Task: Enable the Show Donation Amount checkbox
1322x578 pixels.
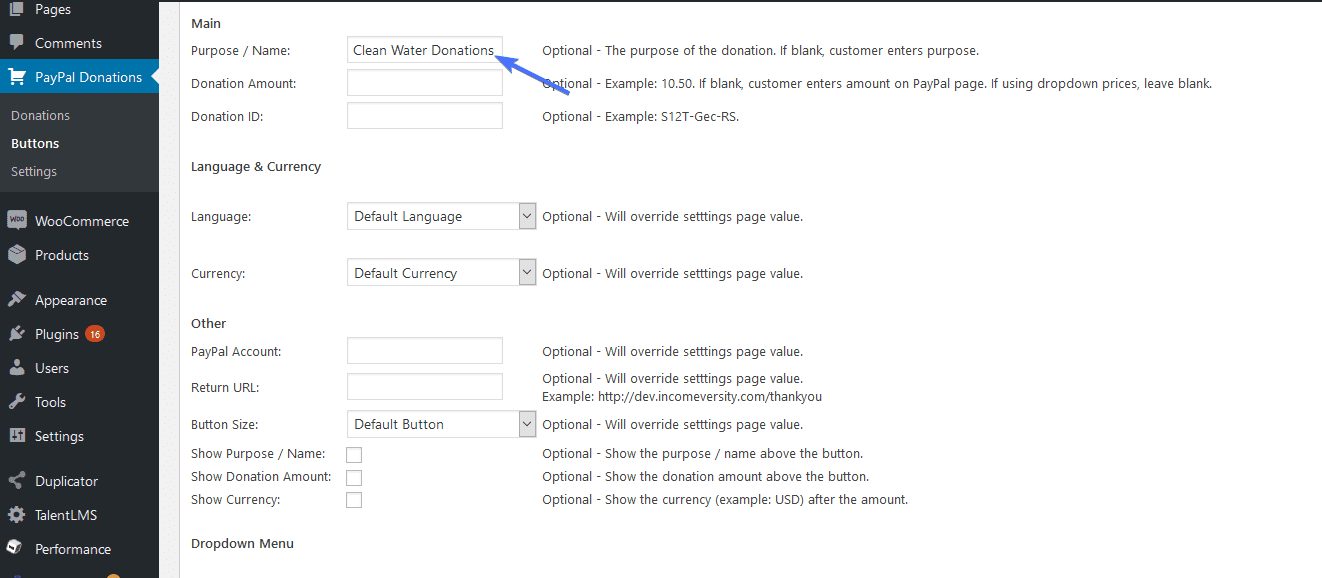Action: [354, 478]
